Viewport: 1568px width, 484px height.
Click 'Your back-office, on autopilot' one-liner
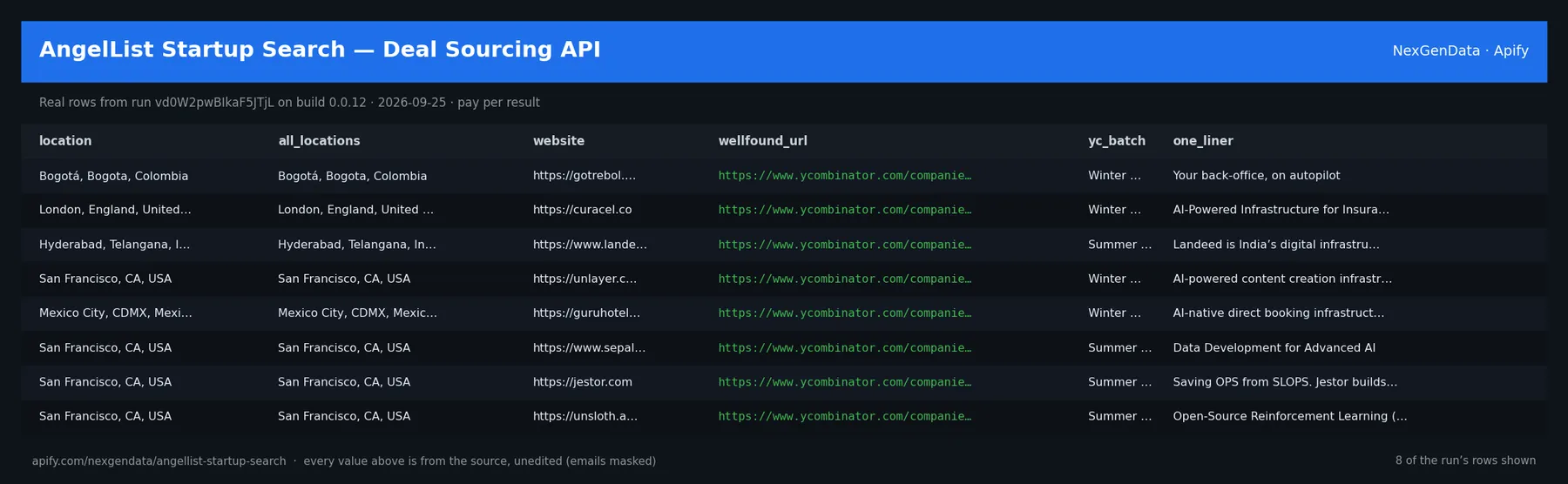pyautogui.click(x=1256, y=176)
